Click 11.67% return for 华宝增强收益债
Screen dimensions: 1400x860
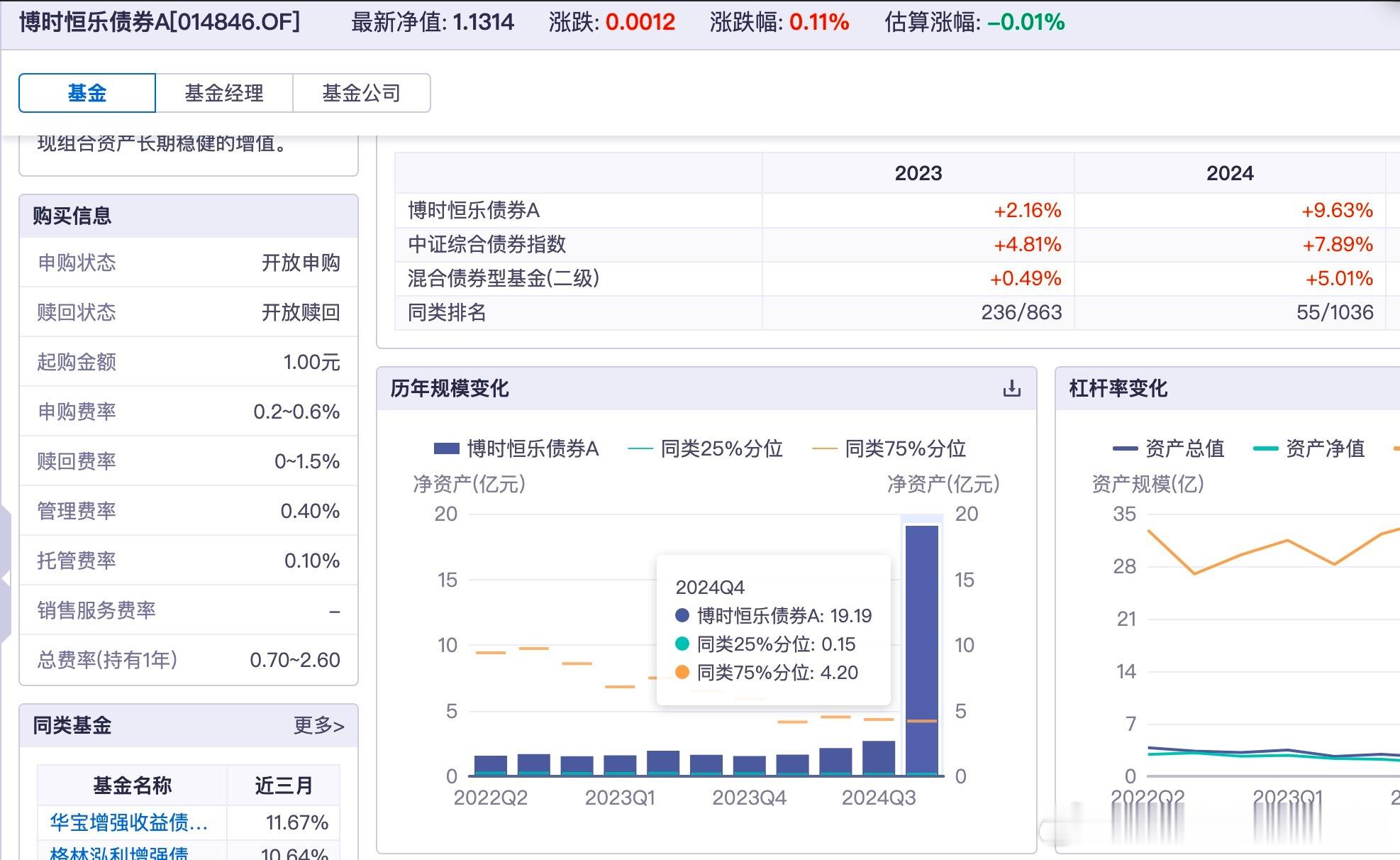pyautogui.click(x=297, y=822)
